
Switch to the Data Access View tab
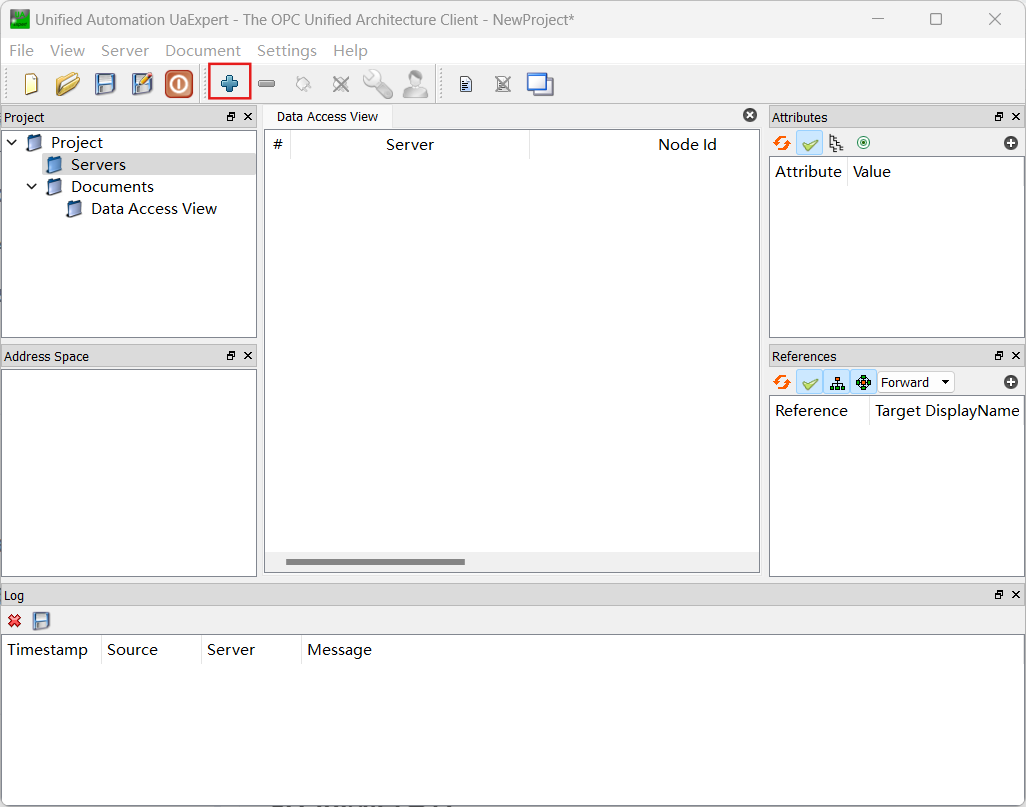pyautogui.click(x=327, y=117)
